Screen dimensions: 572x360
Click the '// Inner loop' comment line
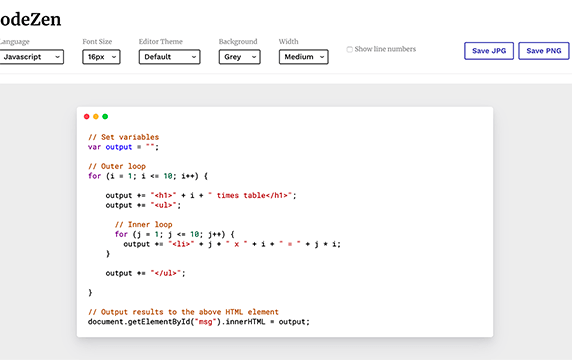(143, 224)
